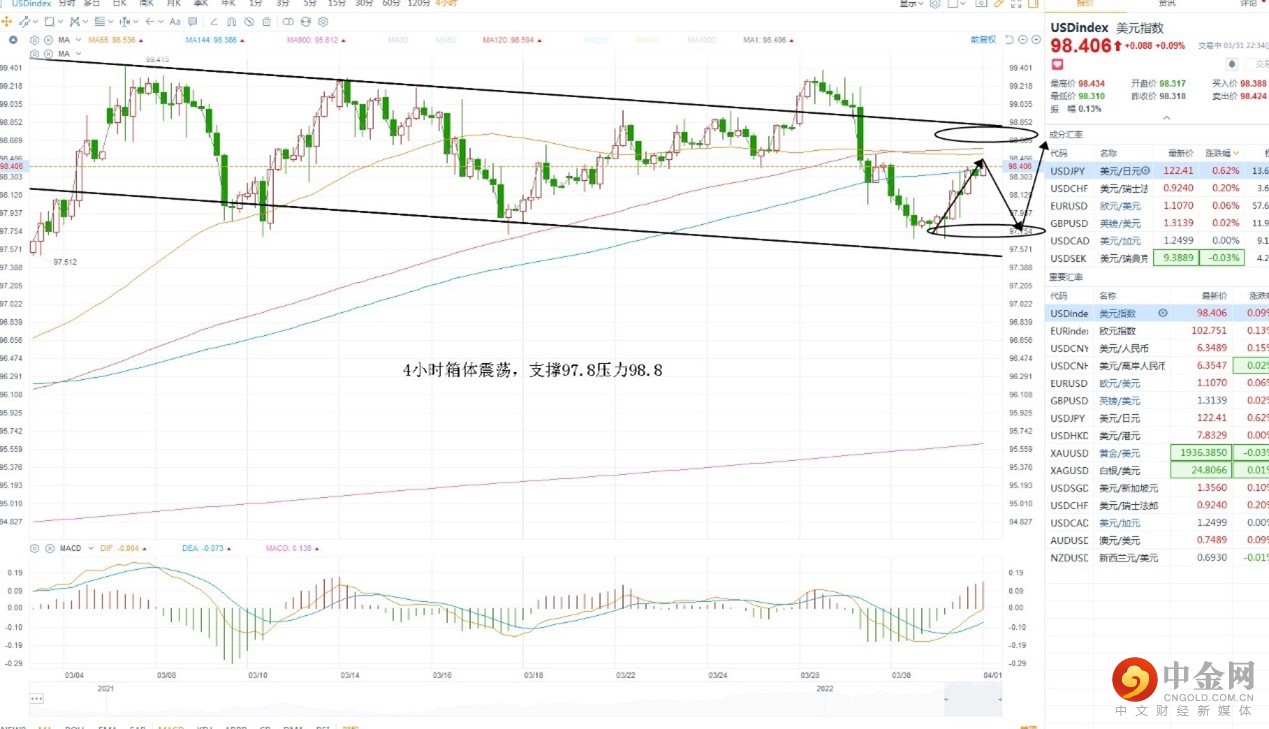Select the angle measurement tool

coord(215,22)
